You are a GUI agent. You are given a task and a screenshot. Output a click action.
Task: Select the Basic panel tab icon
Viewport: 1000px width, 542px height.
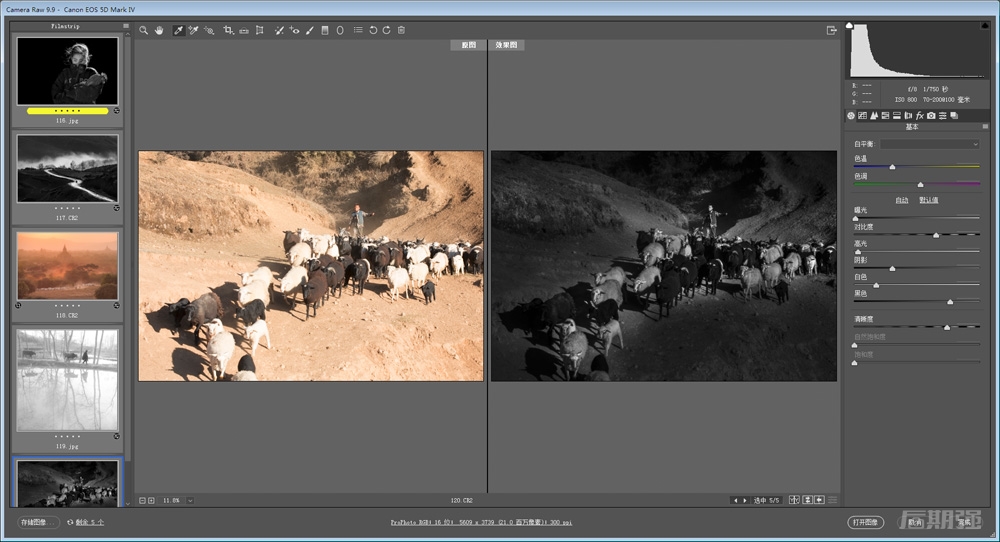coord(851,115)
